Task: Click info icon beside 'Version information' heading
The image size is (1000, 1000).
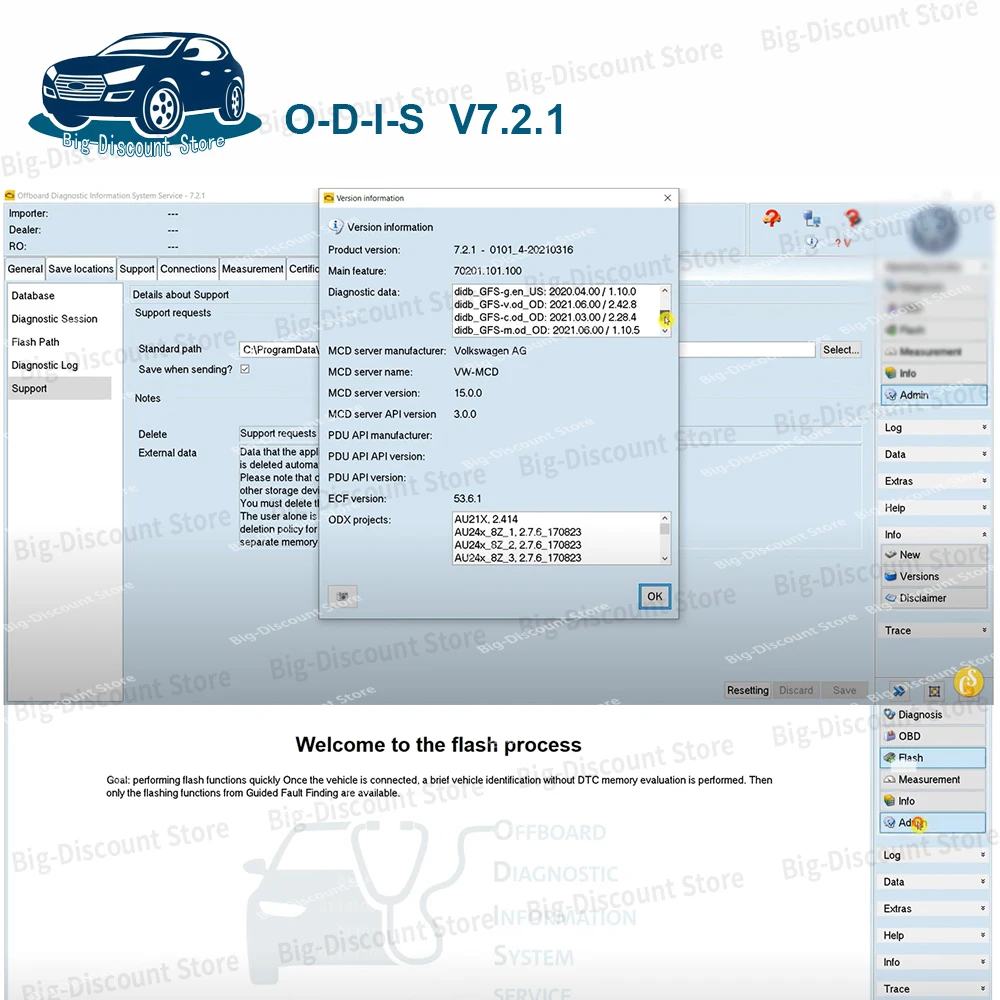Action: 335,226
